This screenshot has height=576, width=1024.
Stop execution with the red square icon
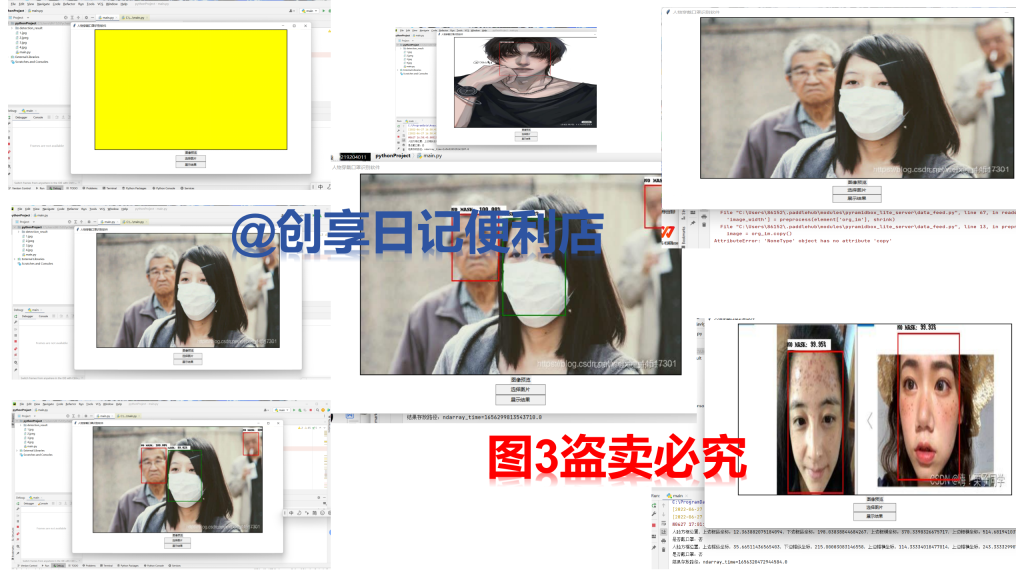pos(9,144)
